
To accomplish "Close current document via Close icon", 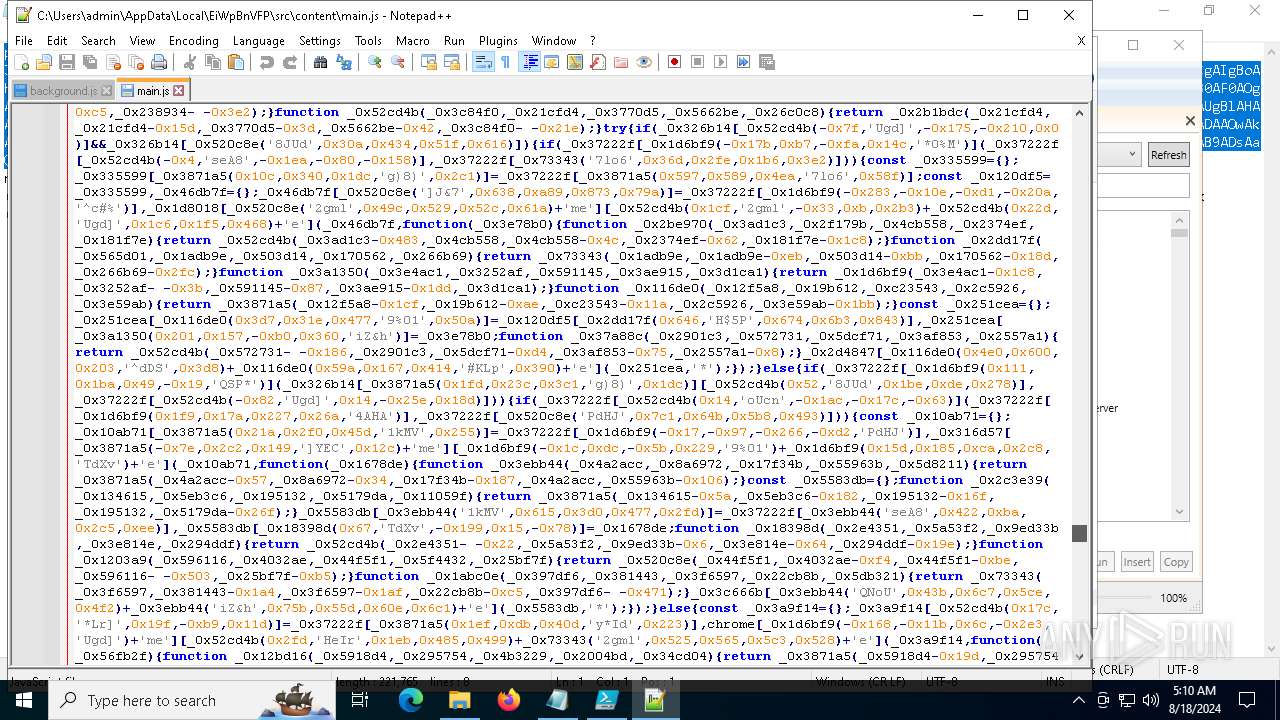I will pyautogui.click(x=113, y=62).
